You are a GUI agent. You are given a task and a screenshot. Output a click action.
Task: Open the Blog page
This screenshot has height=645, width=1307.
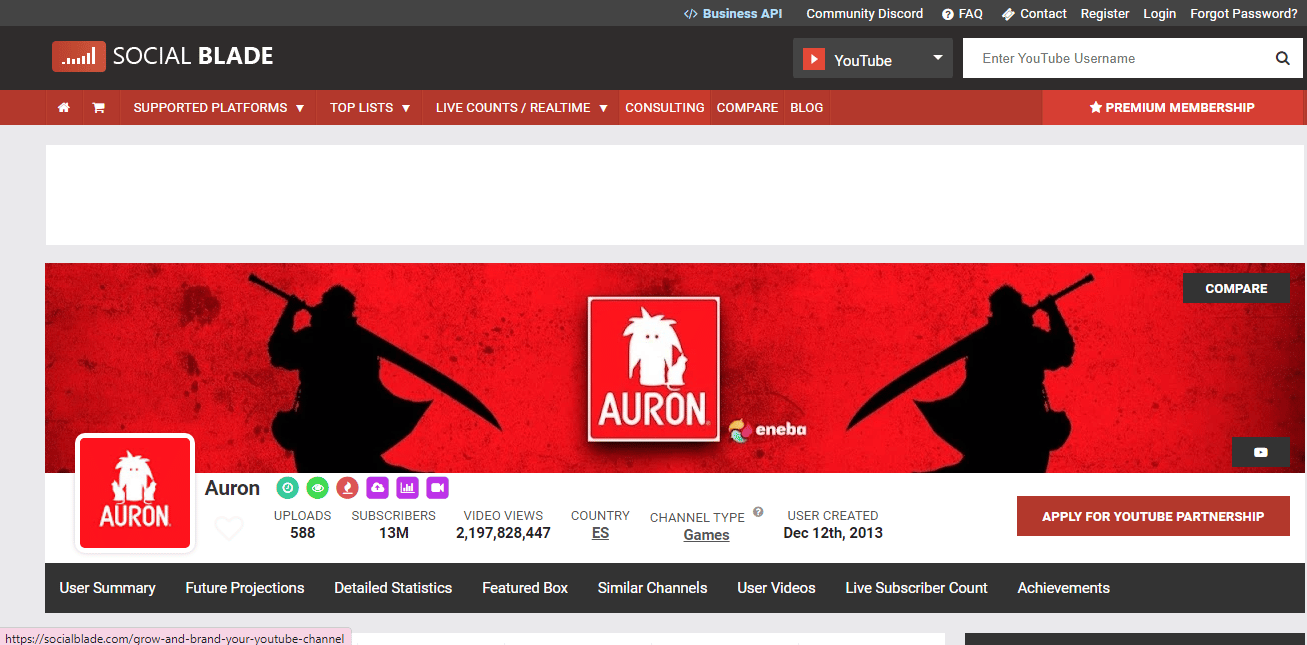pyautogui.click(x=807, y=108)
